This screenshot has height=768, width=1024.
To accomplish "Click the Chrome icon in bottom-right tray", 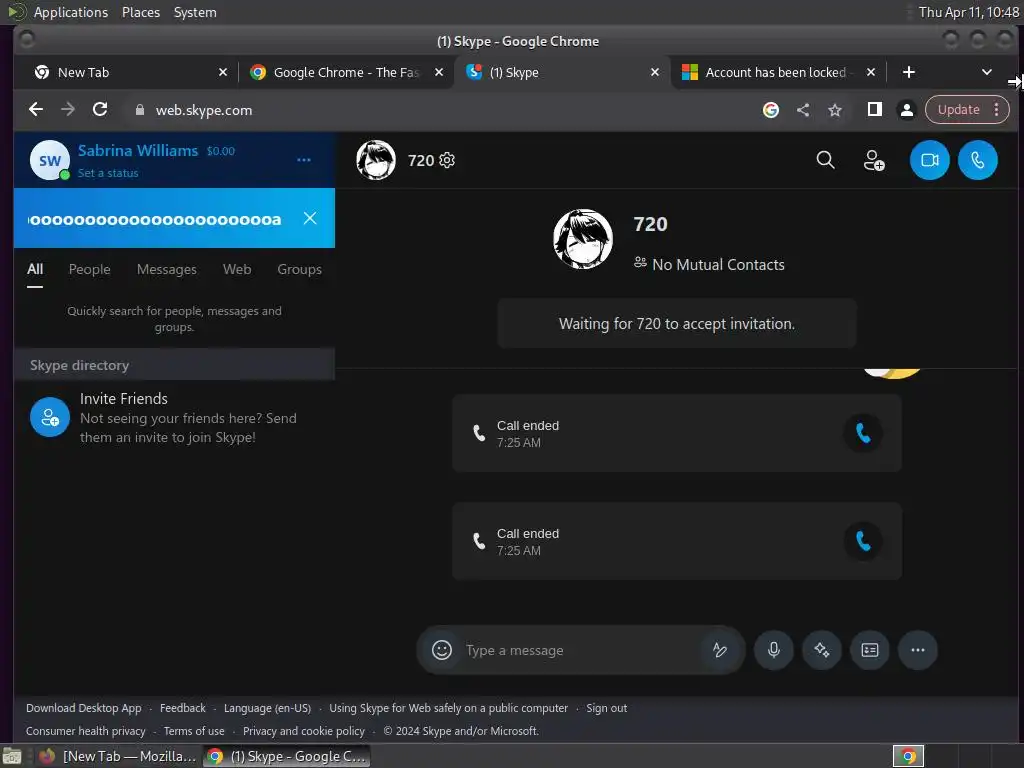I will [x=908, y=756].
